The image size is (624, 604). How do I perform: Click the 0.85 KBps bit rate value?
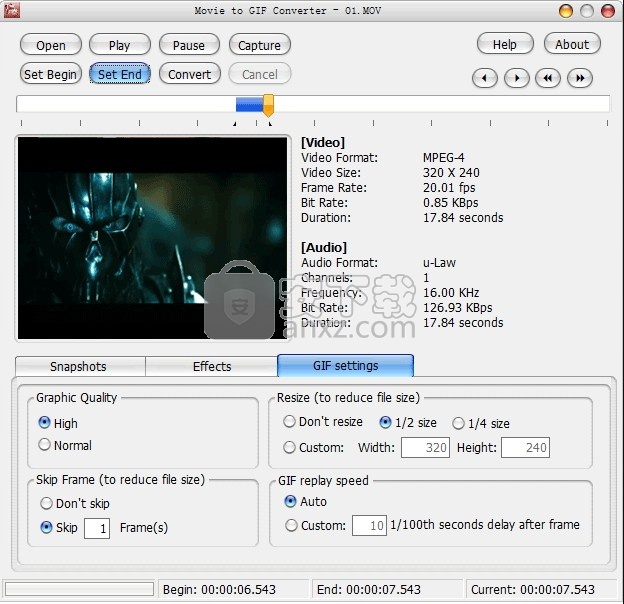click(x=450, y=203)
